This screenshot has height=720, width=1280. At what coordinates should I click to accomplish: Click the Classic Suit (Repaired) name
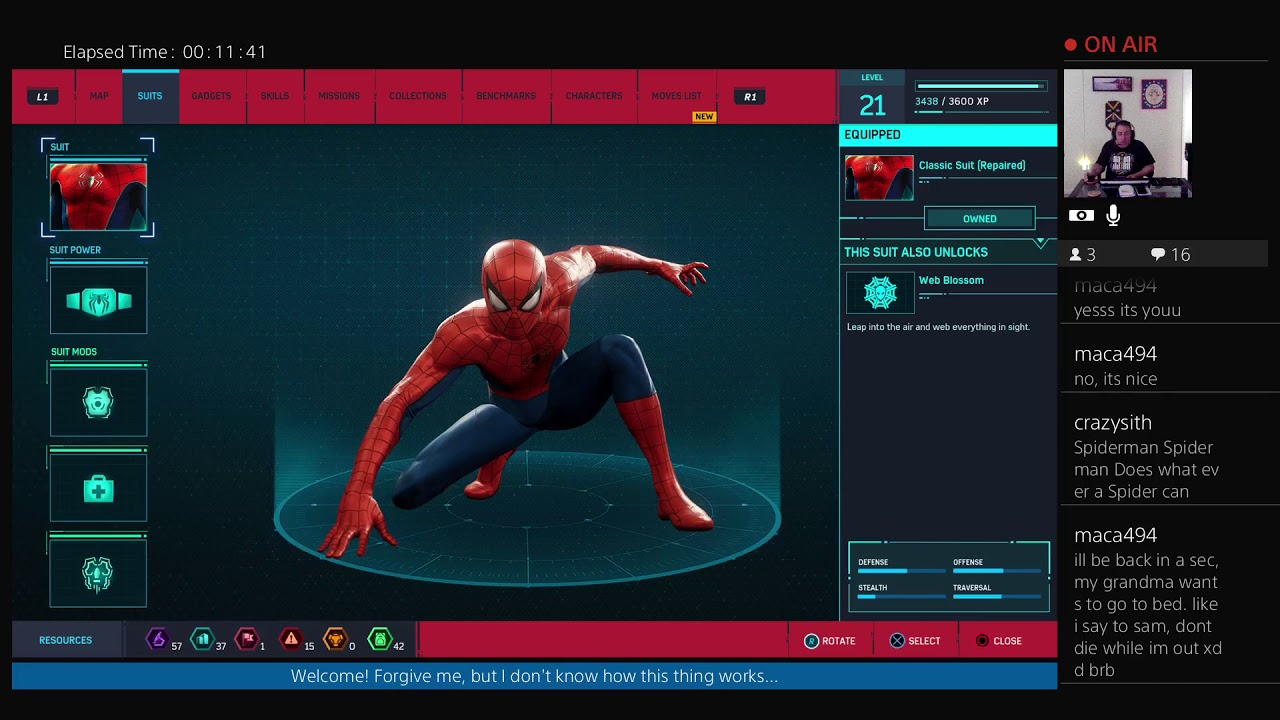coord(972,166)
